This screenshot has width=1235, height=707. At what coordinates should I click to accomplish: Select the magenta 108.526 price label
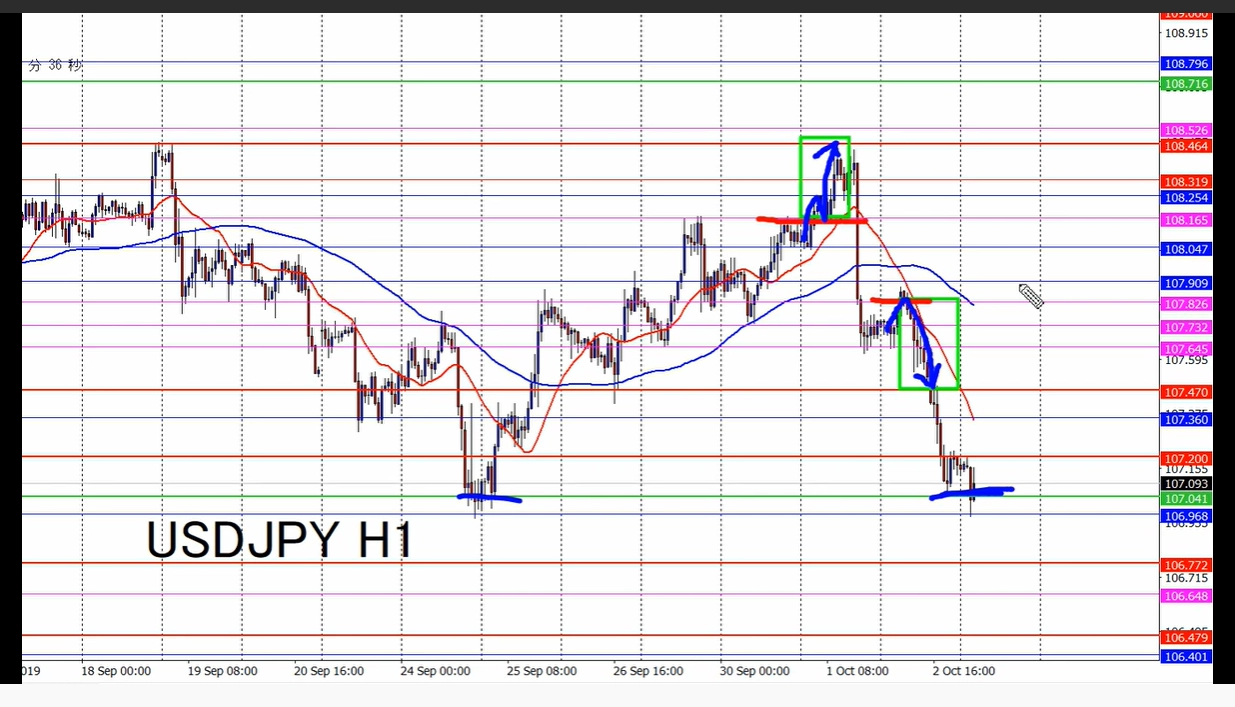1185,130
